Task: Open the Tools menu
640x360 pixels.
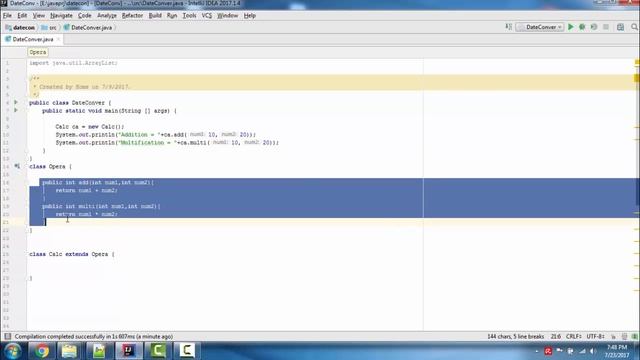Action: point(189,16)
